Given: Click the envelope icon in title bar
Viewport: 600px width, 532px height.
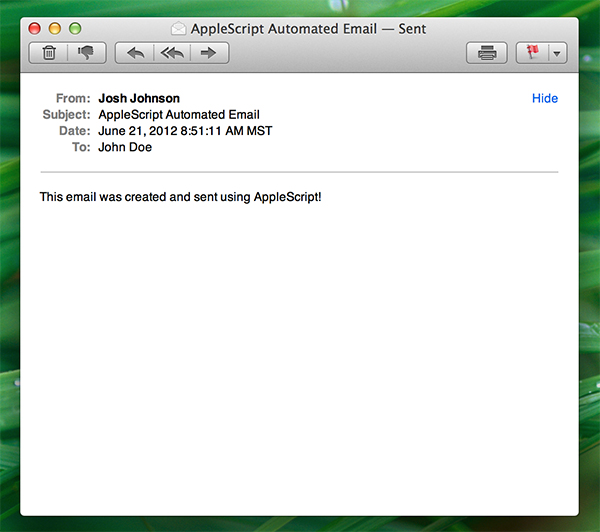Looking at the screenshot, I should point(178,29).
